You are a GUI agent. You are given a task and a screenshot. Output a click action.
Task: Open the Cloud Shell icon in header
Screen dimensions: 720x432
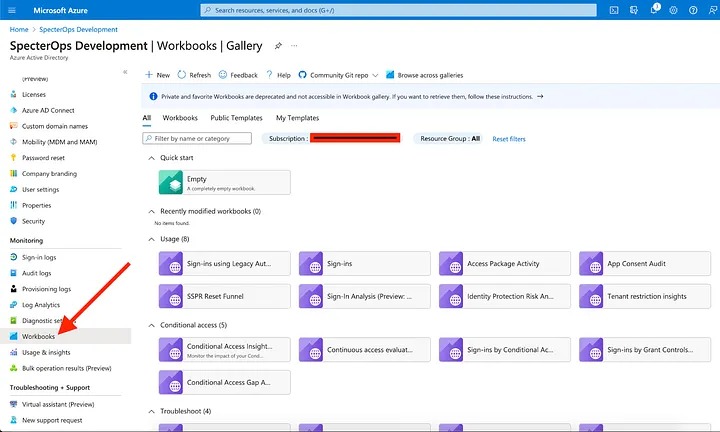[613, 10]
